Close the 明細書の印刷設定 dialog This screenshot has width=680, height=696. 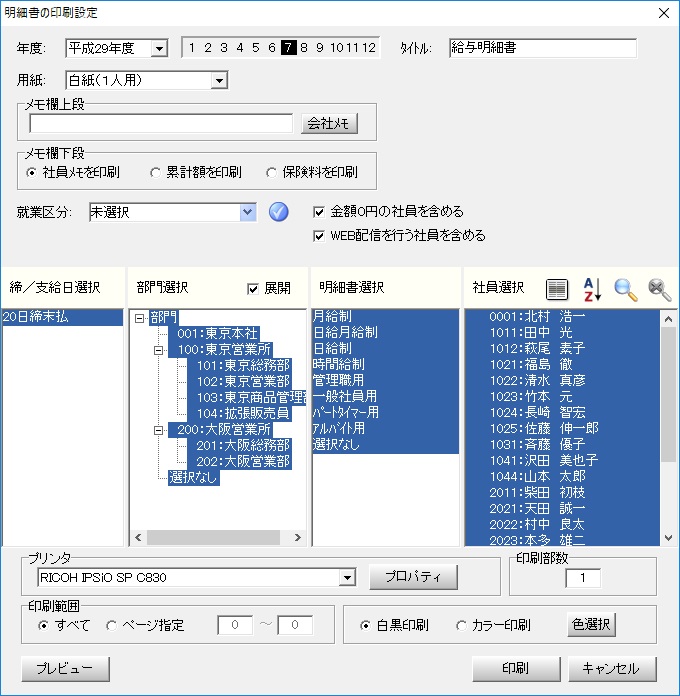click(664, 13)
